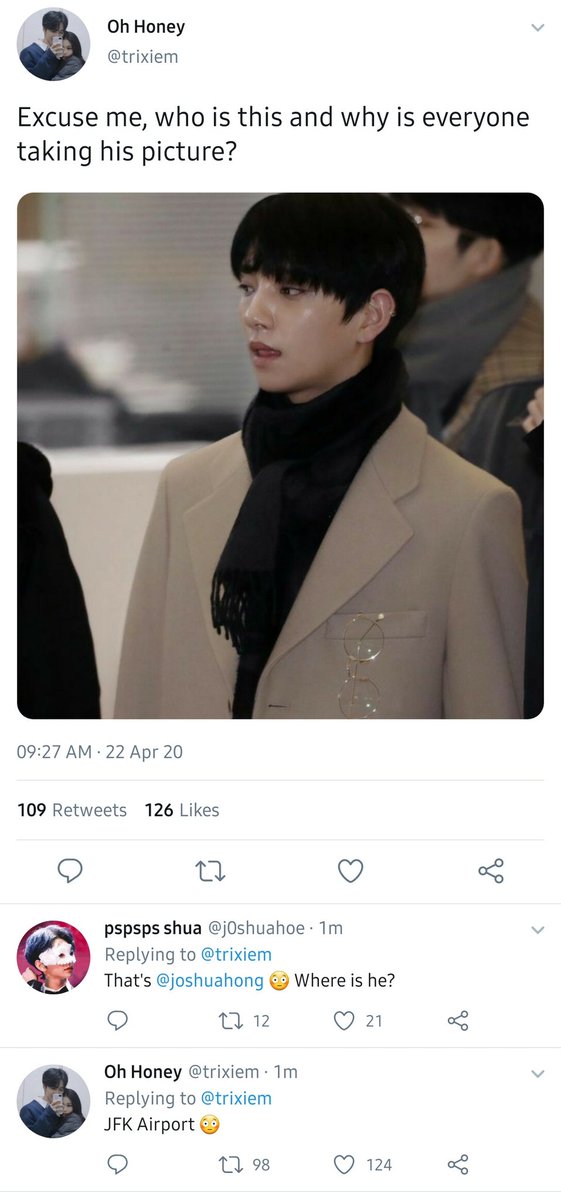
Task: Reply to pspsps shua's comment
Action: (x=117, y=1021)
